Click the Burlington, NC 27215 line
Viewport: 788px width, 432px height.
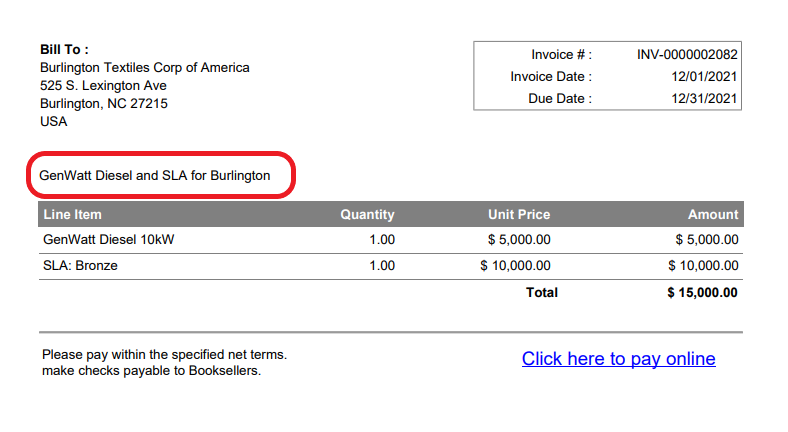coord(103,103)
